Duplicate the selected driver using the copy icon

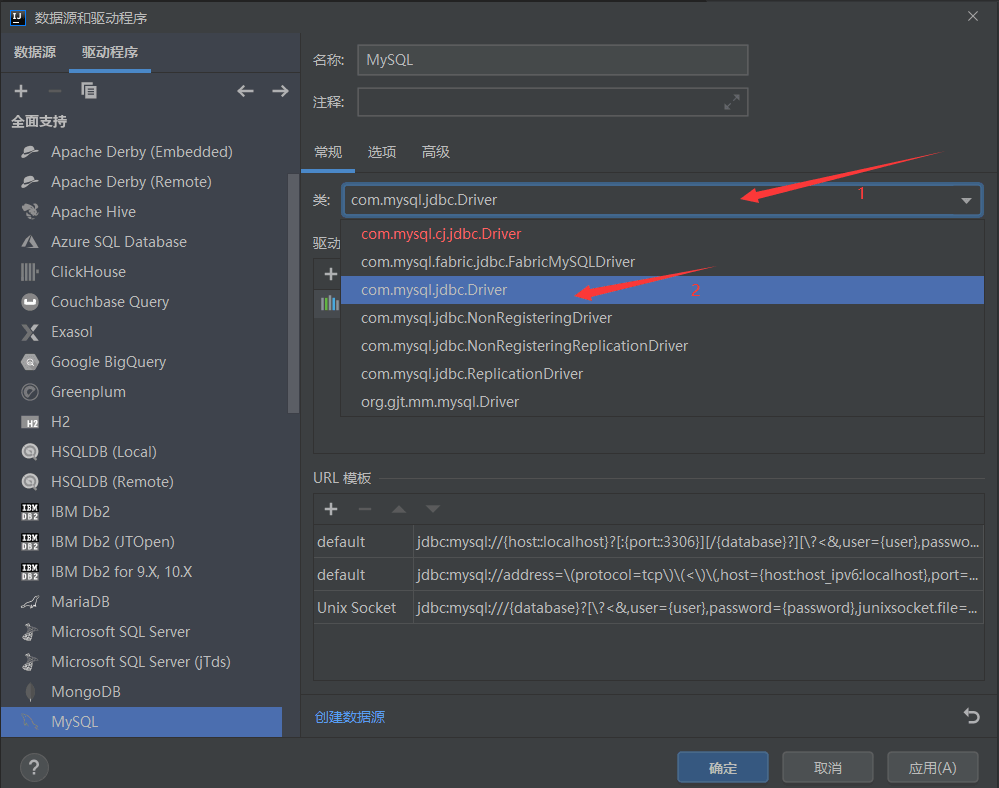[x=89, y=90]
